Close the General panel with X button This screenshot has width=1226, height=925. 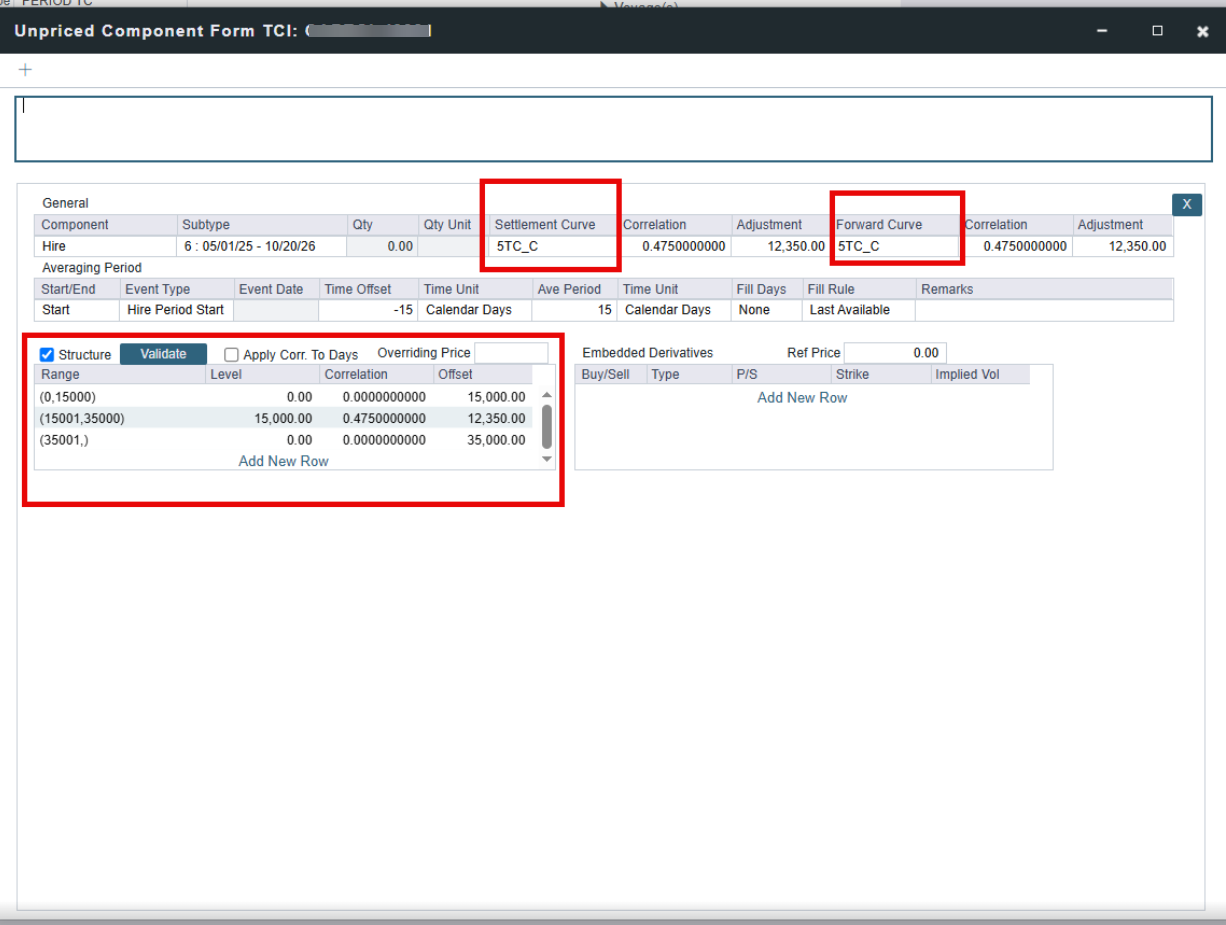coord(1186,204)
